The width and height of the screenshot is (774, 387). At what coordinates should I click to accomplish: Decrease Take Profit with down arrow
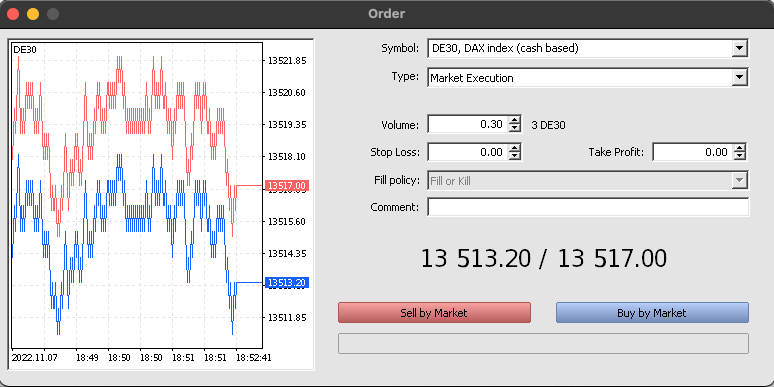pos(739,156)
